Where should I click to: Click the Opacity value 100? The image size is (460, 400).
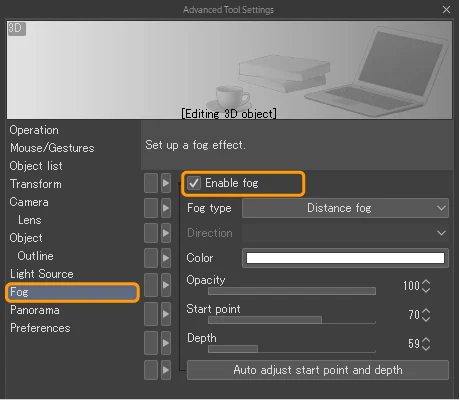pyautogui.click(x=411, y=286)
